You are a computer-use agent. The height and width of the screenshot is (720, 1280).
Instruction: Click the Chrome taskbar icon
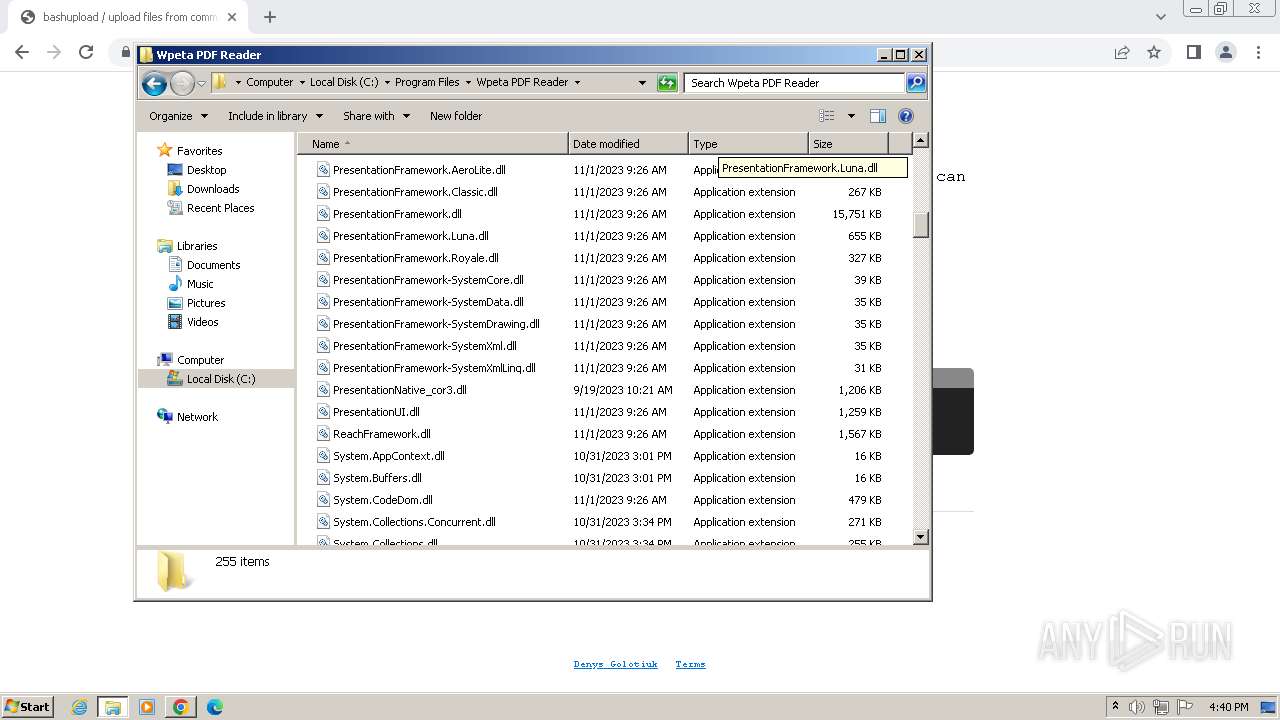point(181,707)
